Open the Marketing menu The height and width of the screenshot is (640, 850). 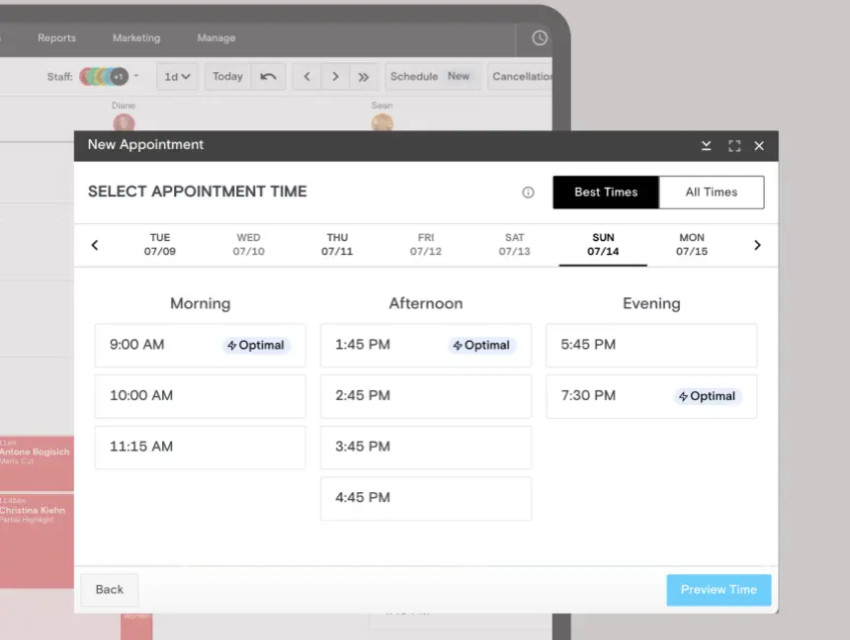click(136, 38)
